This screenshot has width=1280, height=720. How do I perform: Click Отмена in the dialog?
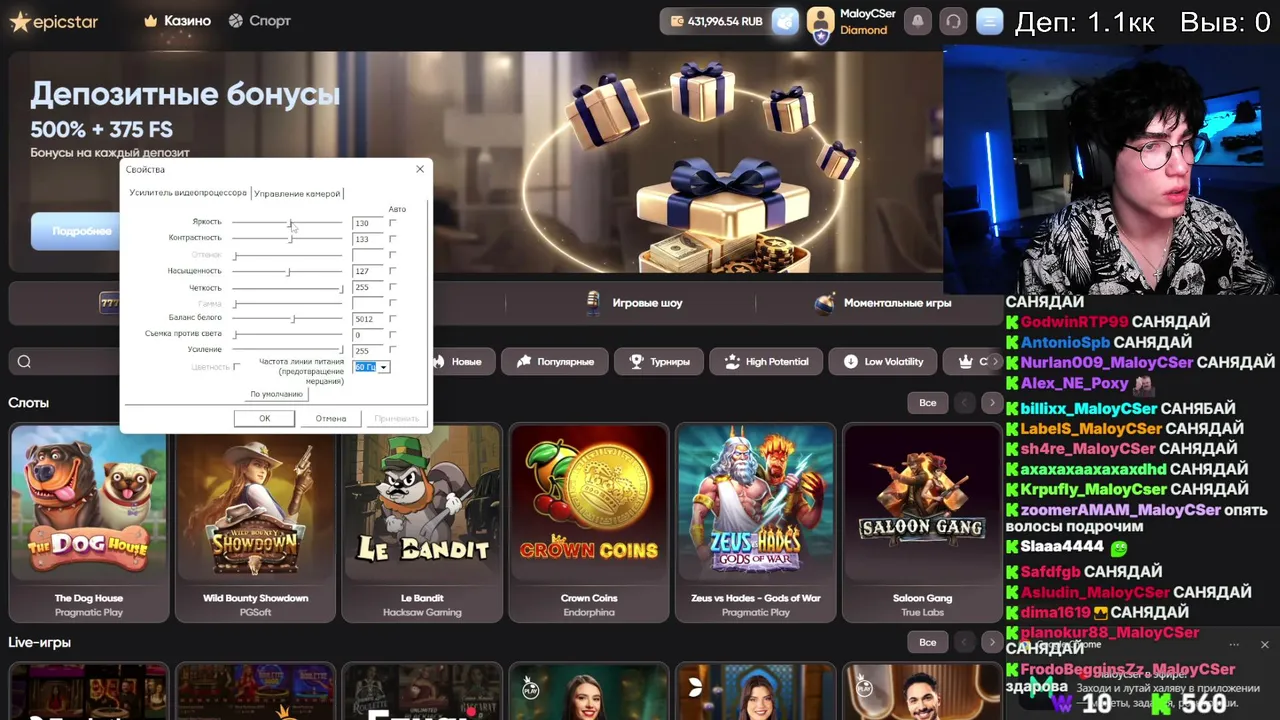tap(331, 418)
